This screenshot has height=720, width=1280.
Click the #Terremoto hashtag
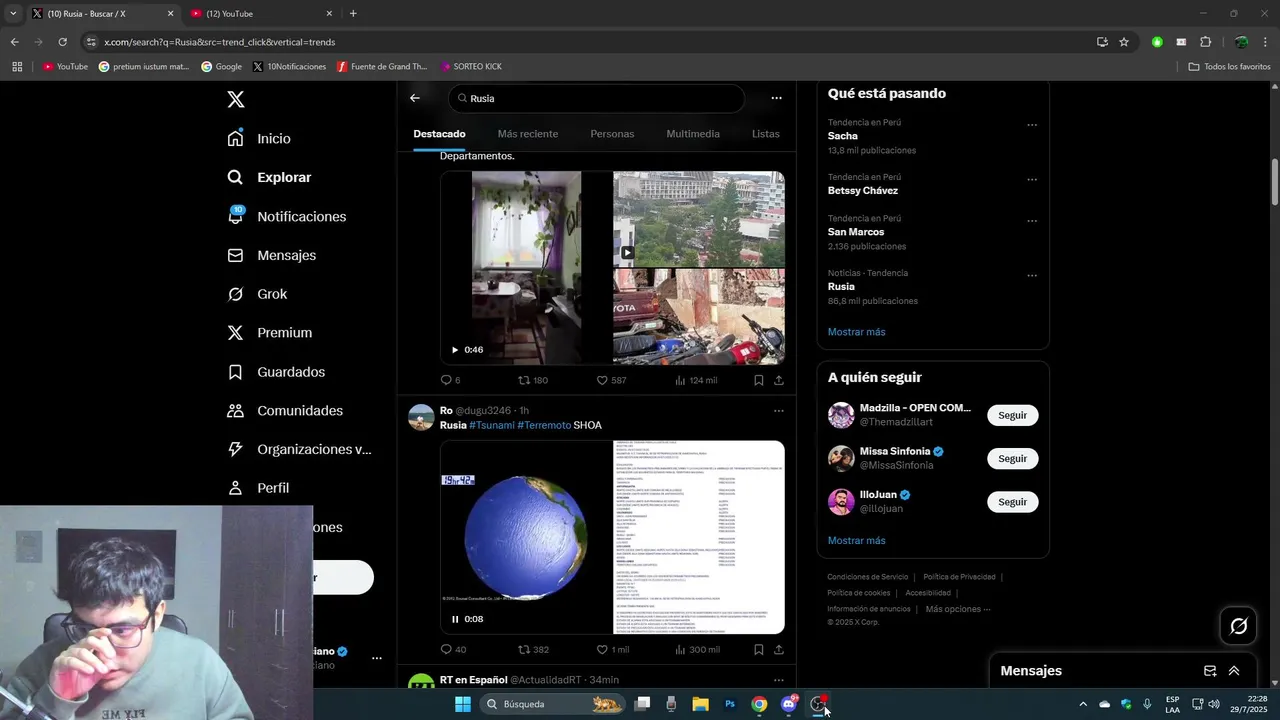click(544, 425)
